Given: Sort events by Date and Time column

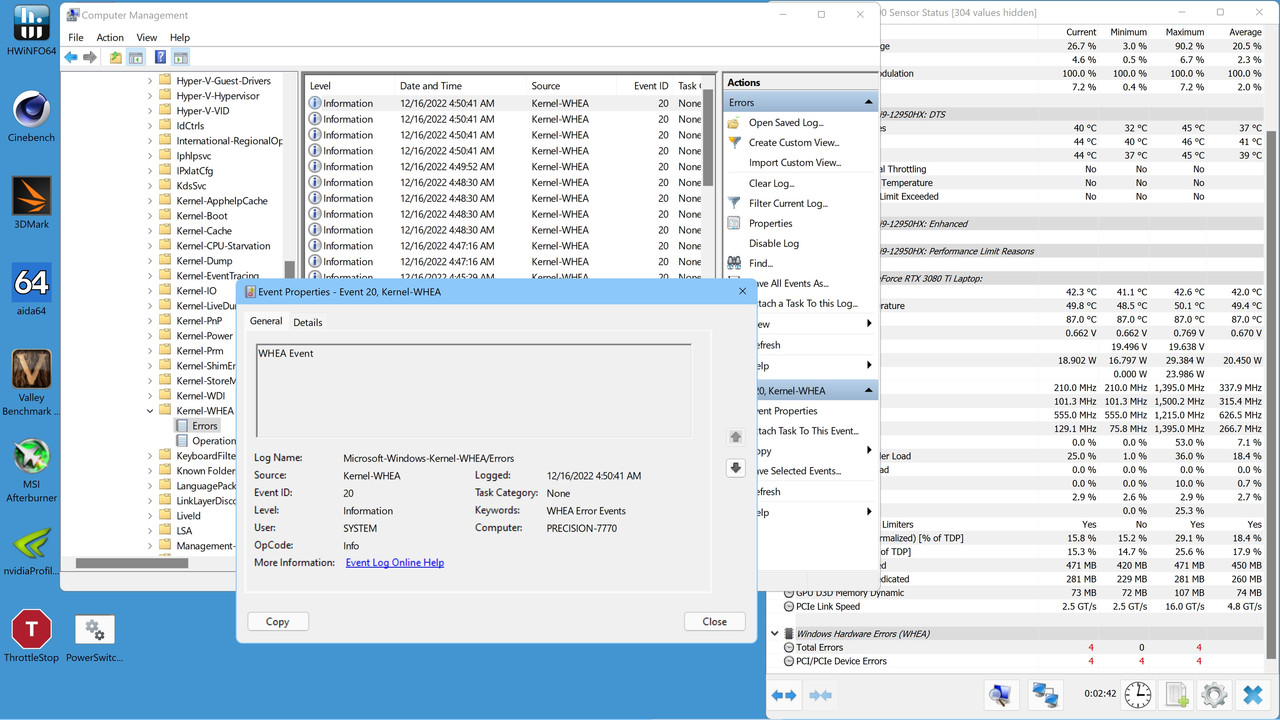Looking at the screenshot, I should (431, 86).
